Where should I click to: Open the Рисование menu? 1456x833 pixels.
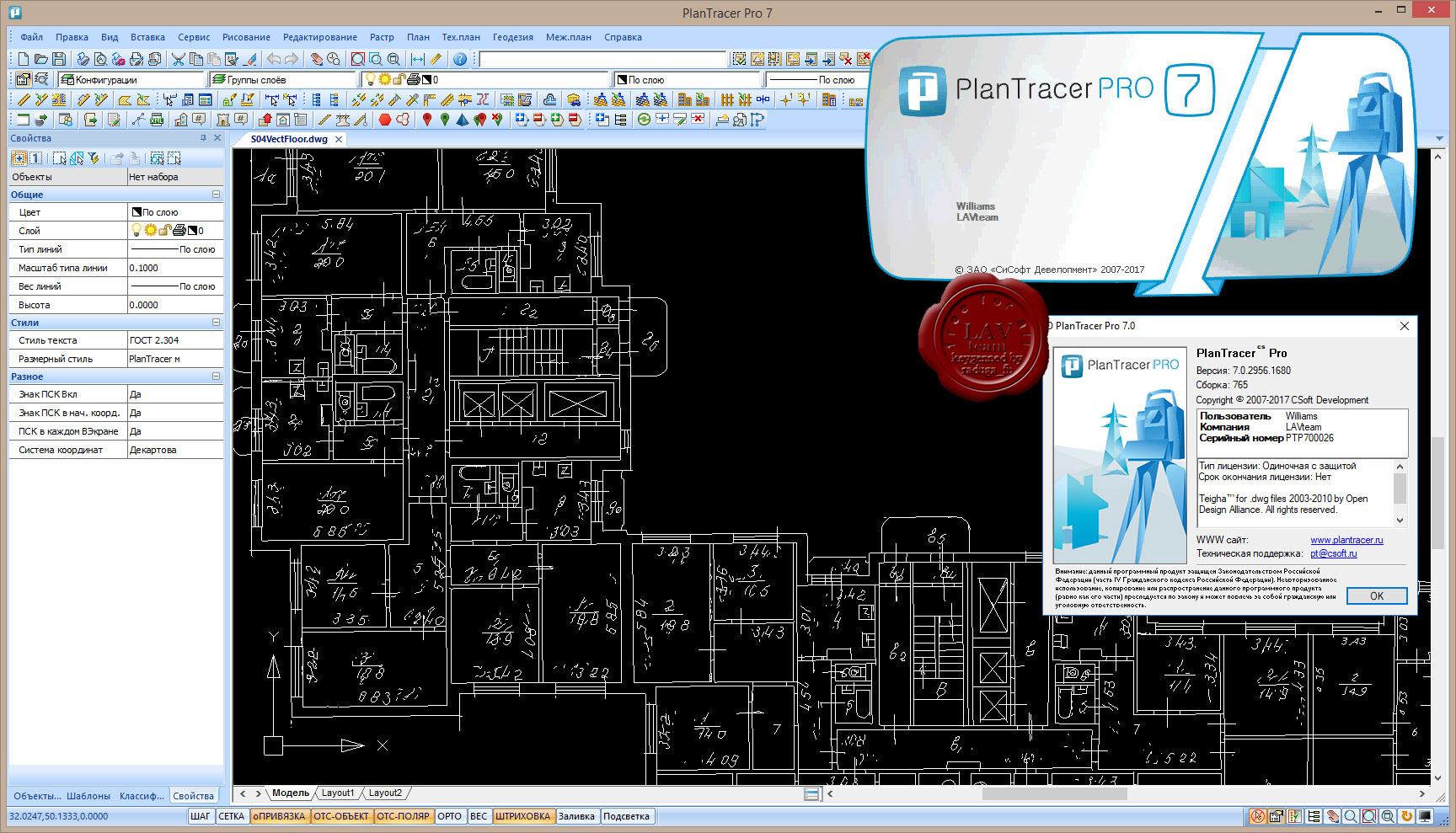246,37
